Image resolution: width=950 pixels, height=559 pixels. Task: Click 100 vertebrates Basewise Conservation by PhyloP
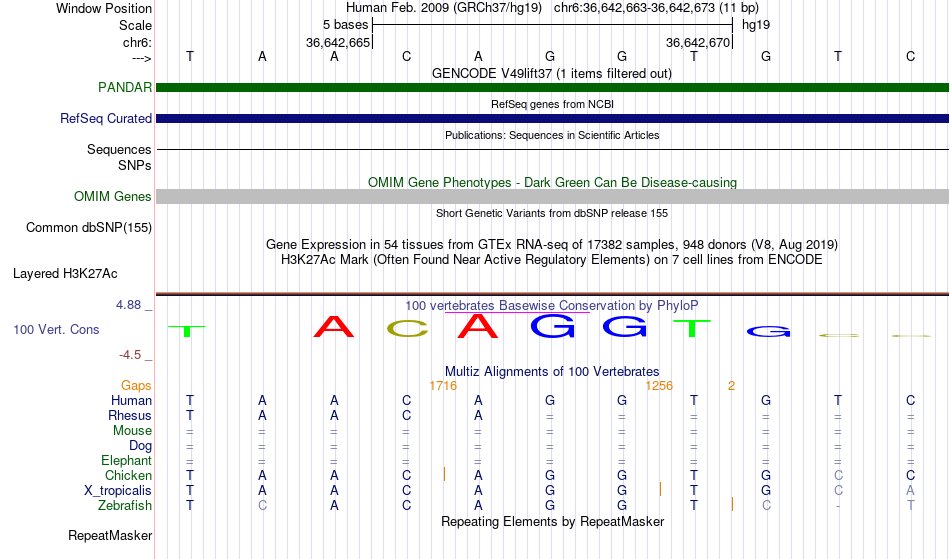[x=552, y=305]
